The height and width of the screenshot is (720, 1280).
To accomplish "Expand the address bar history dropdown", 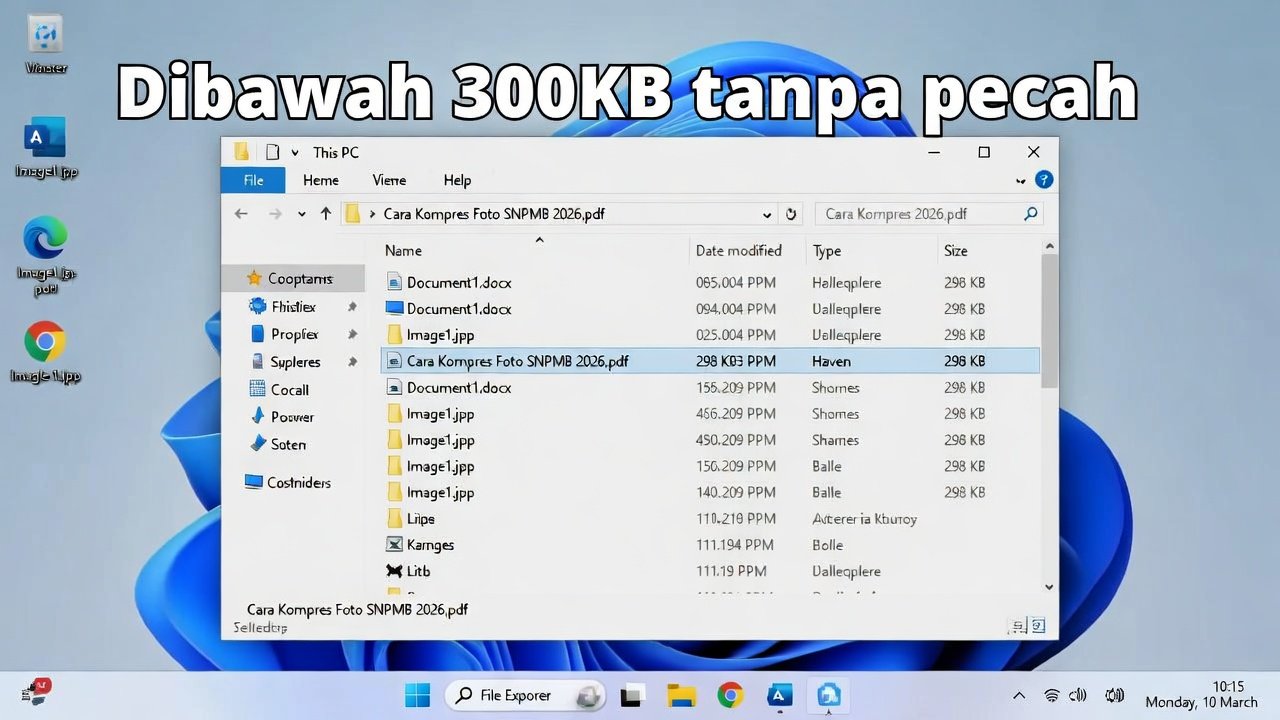I will pos(767,214).
